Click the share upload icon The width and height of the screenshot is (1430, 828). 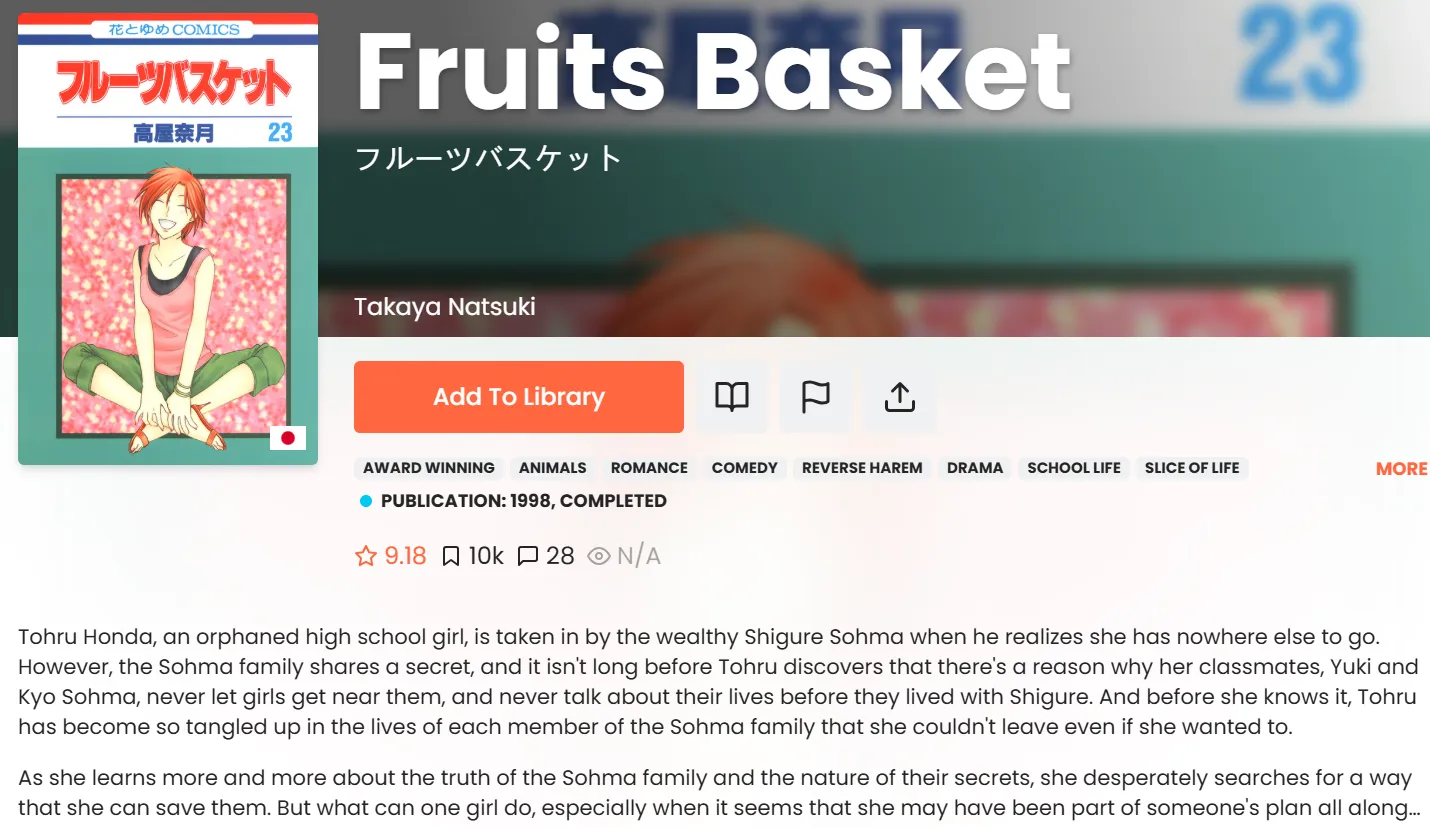(x=900, y=397)
